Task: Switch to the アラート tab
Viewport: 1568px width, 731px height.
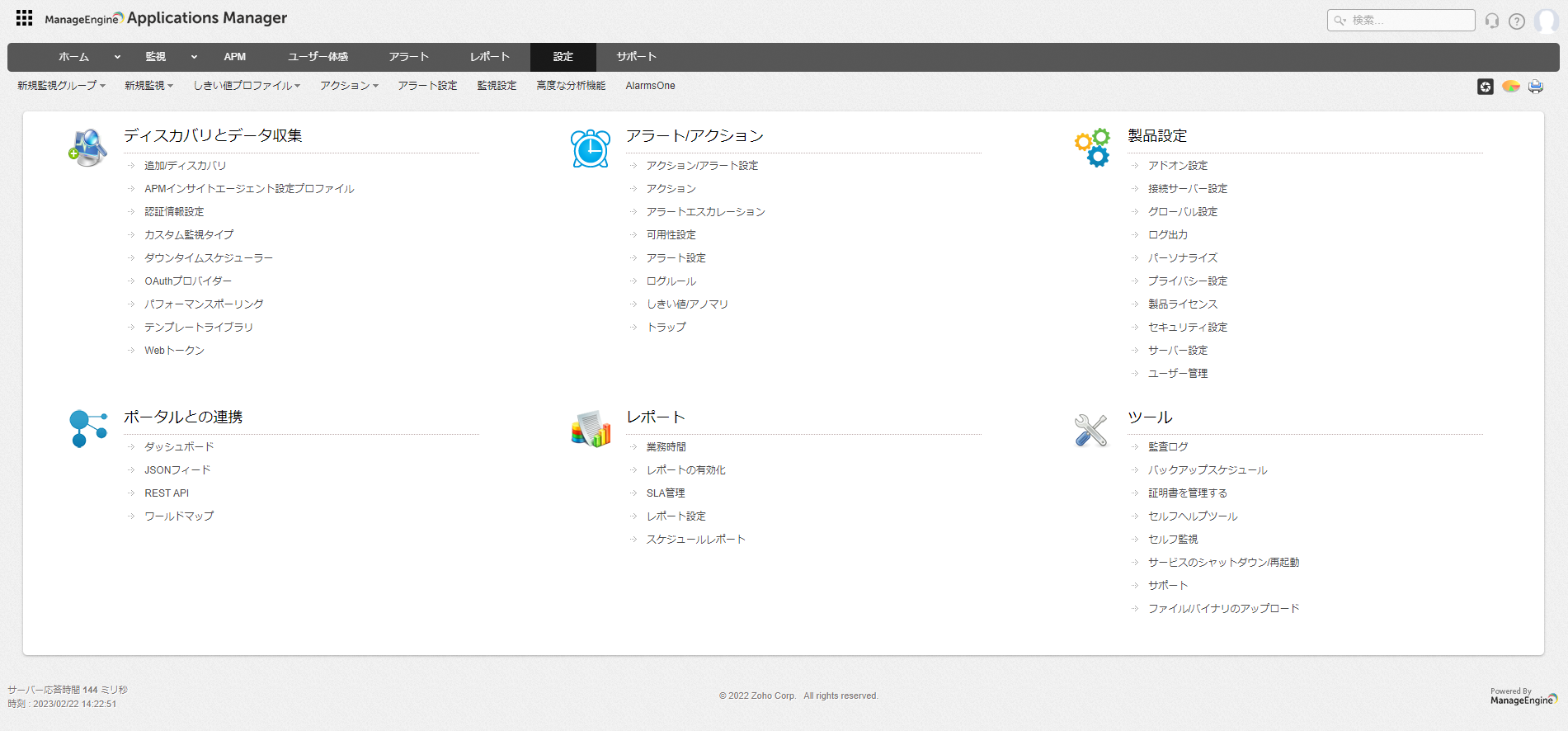Action: click(x=409, y=57)
